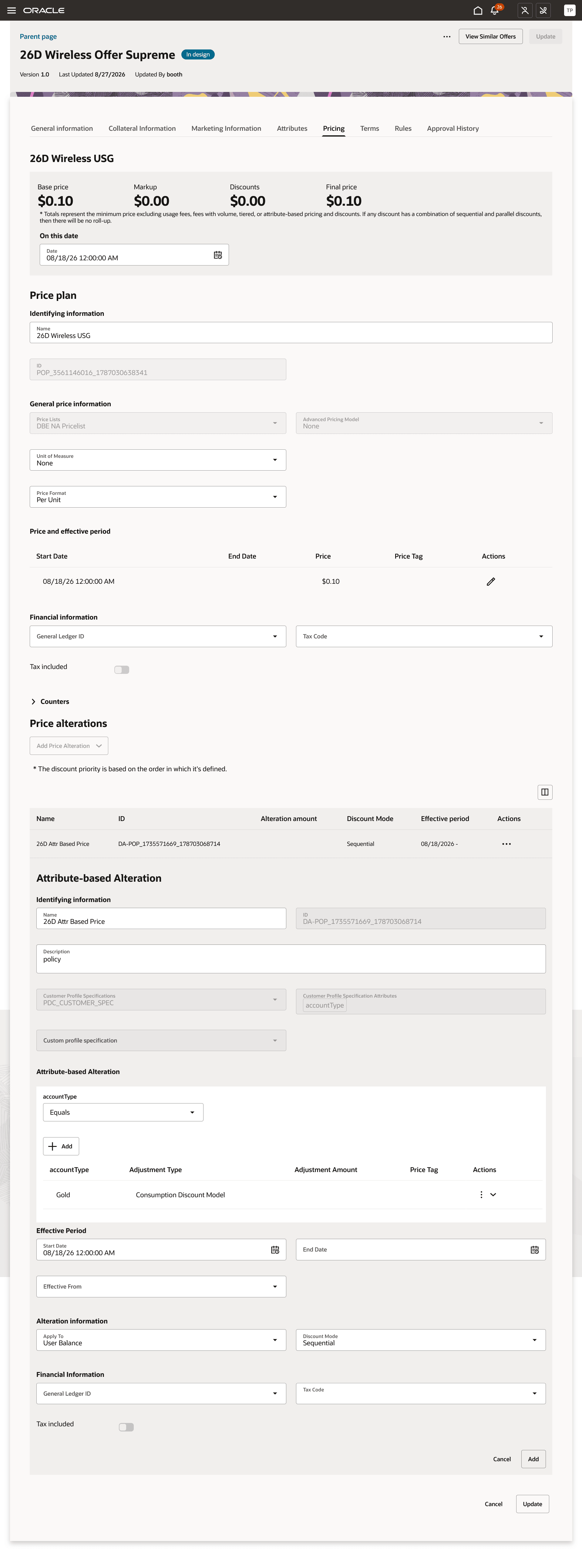Image resolution: width=582 pixels, height=1568 pixels.
Task: Toggle Tax included under the price plan Financial information
Action: click(122, 670)
